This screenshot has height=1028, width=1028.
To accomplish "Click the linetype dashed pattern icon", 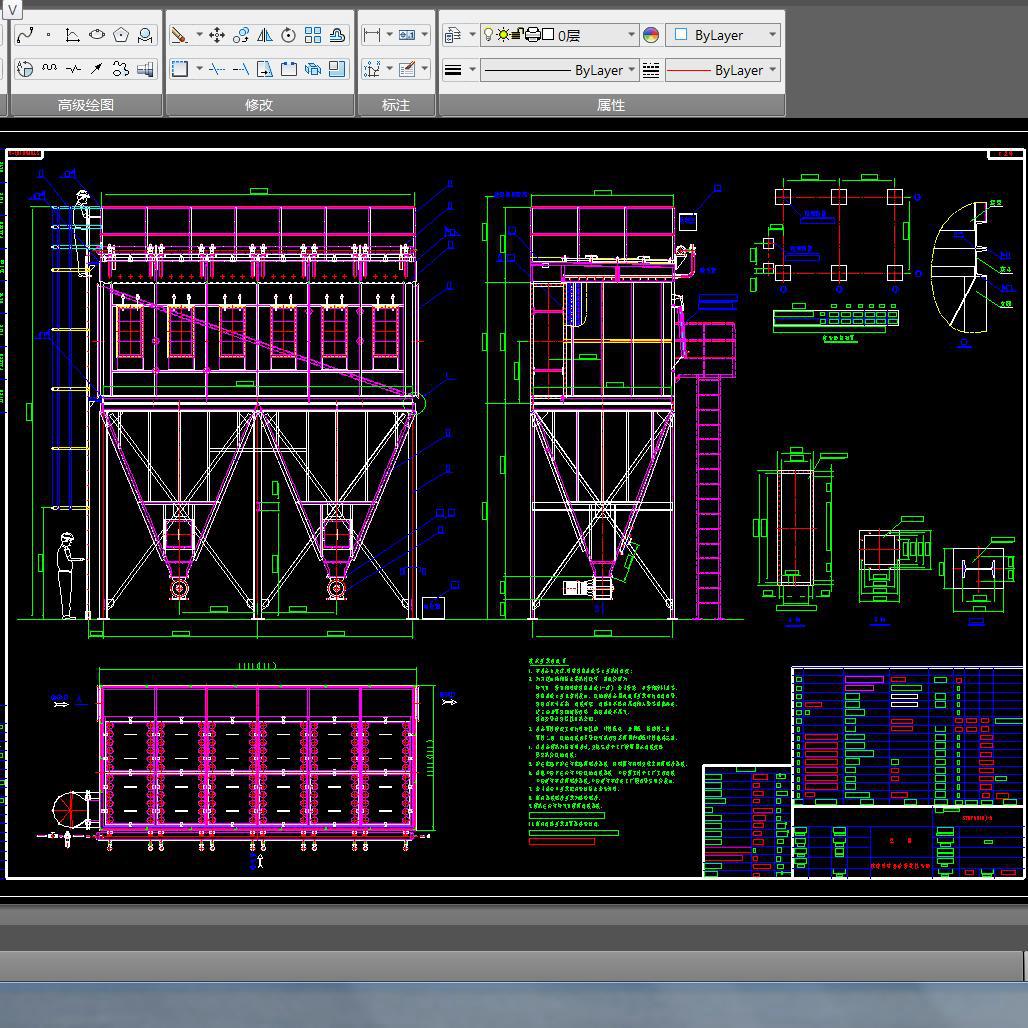I will (x=651, y=69).
